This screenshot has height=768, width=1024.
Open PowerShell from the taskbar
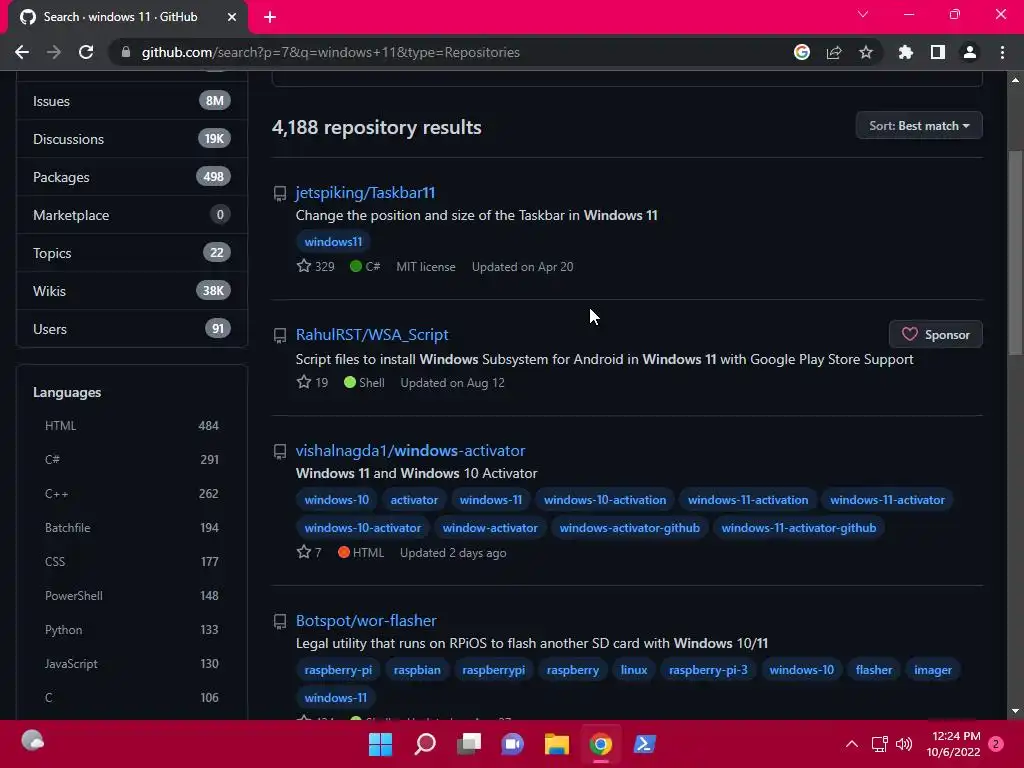point(645,743)
